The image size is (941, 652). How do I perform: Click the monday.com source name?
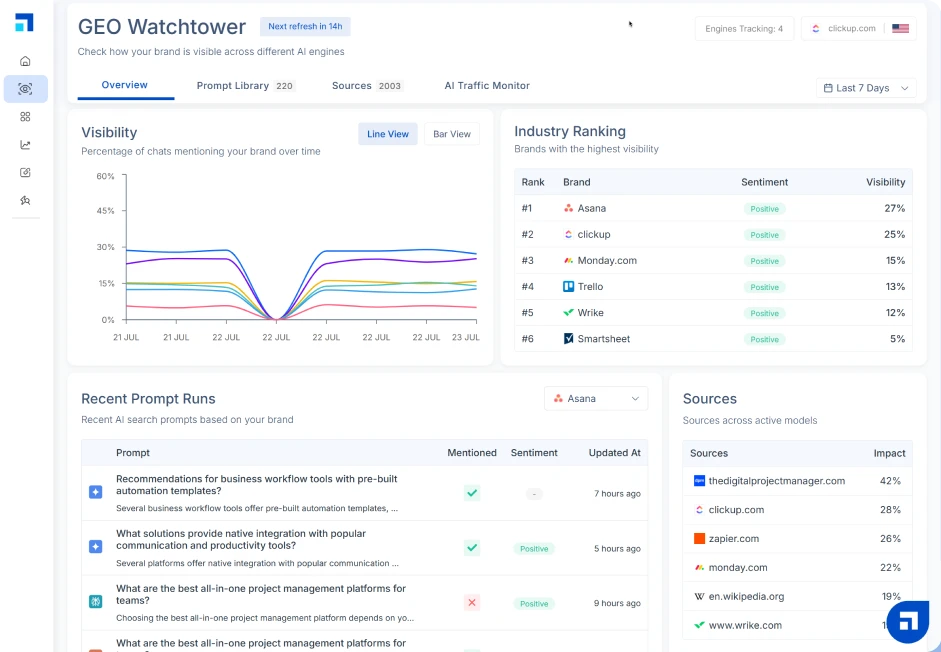point(738,567)
